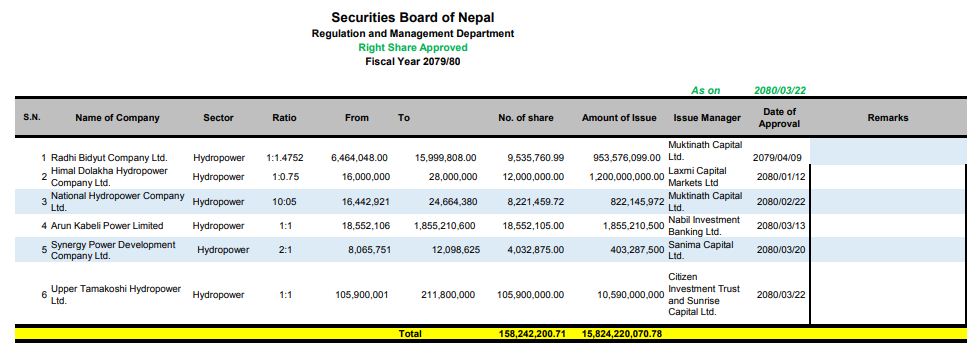This screenshot has width=978, height=364.
Task: Select the 'Amount of Issue' header
Action: [x=619, y=118]
